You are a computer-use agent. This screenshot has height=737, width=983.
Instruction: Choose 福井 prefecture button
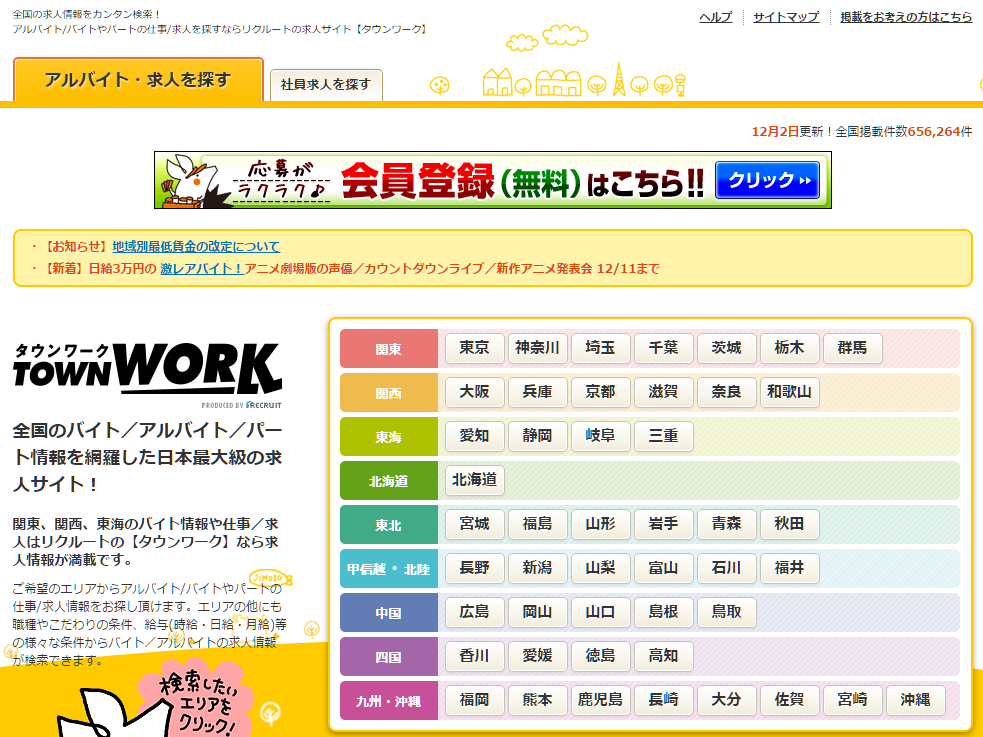click(x=789, y=568)
